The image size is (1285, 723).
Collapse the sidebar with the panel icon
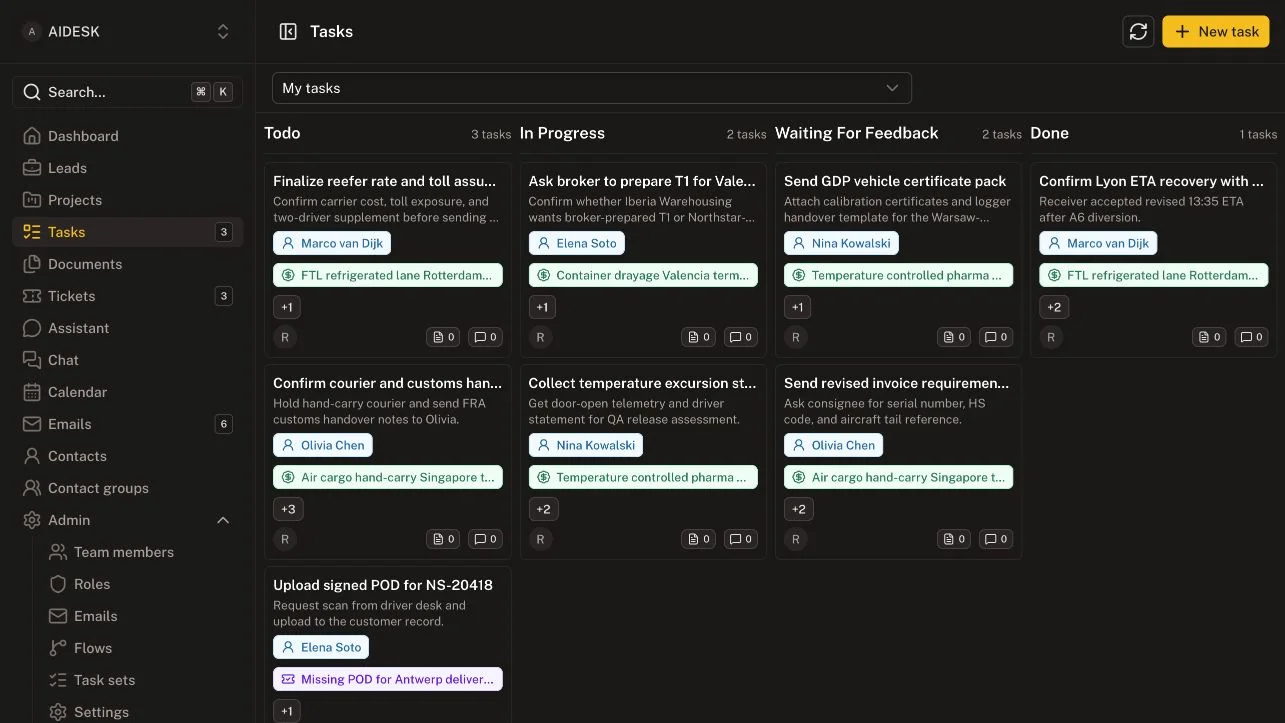tap(288, 31)
